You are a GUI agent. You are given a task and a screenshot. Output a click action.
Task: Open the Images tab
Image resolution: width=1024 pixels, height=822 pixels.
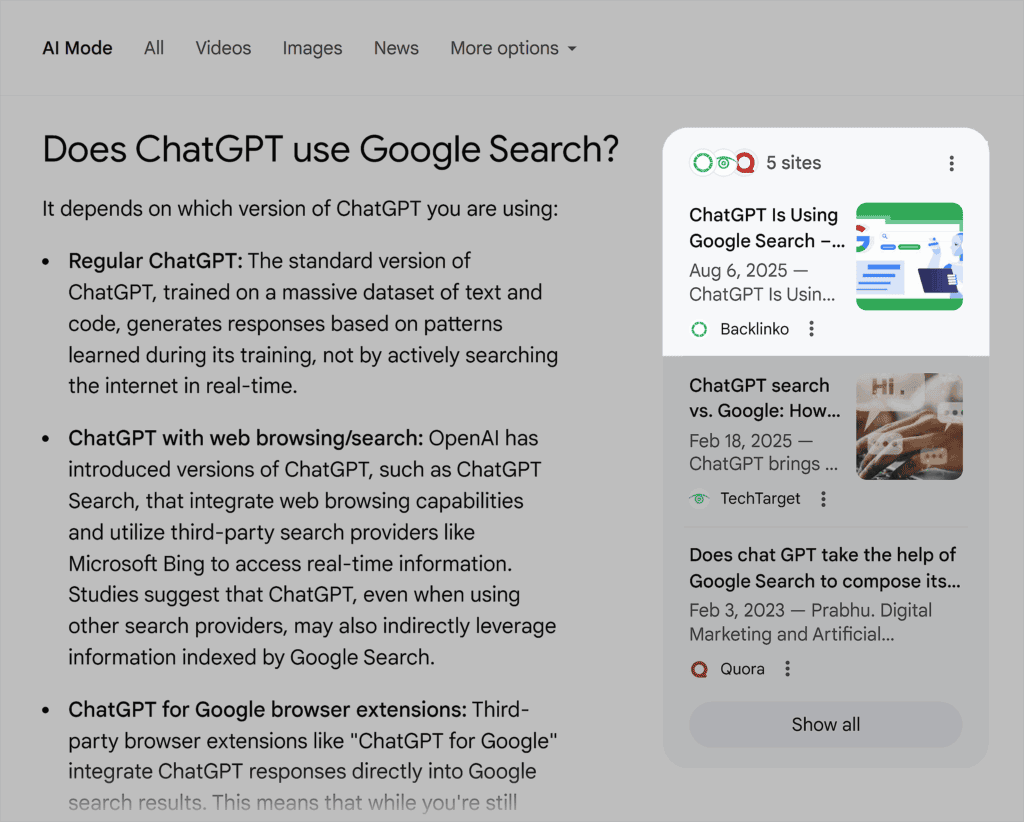312,48
